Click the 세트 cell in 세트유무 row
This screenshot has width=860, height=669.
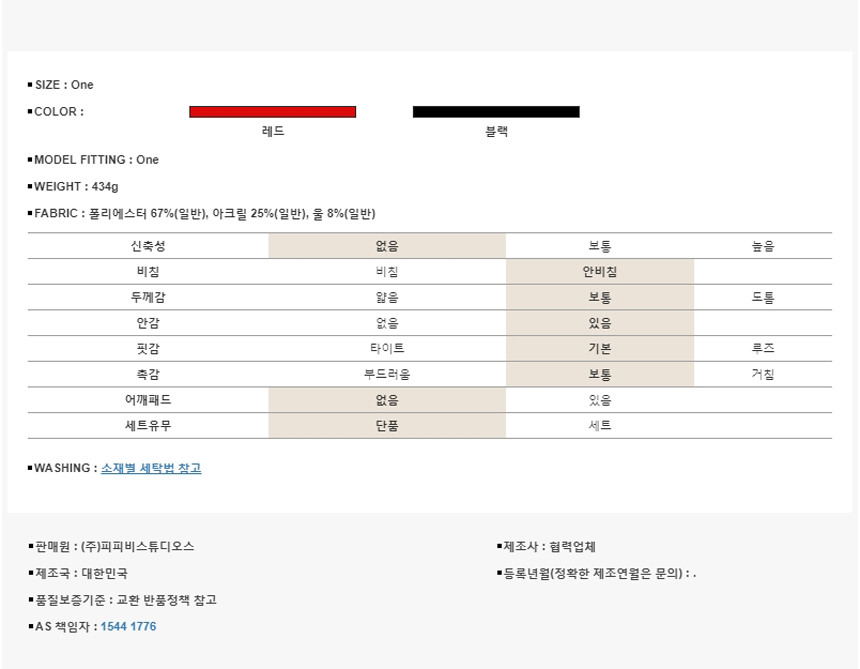tap(600, 426)
